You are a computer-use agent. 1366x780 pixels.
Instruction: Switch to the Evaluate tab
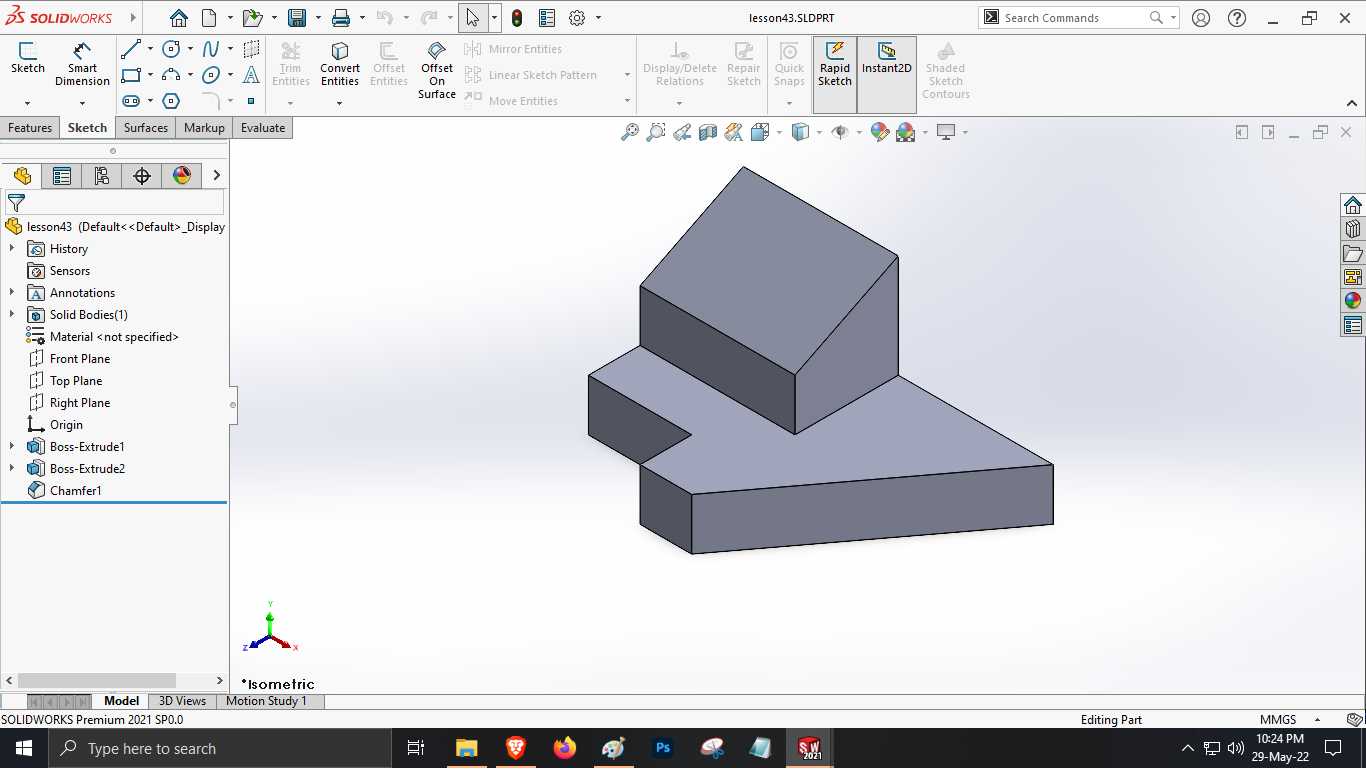(x=263, y=128)
